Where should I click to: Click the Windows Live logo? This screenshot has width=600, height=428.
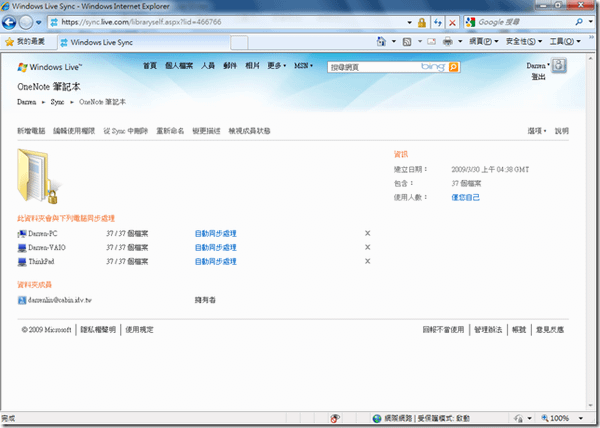49,67
